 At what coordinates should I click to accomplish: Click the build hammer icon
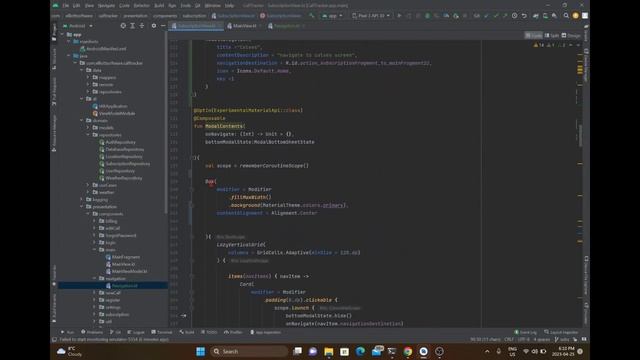[312, 16]
